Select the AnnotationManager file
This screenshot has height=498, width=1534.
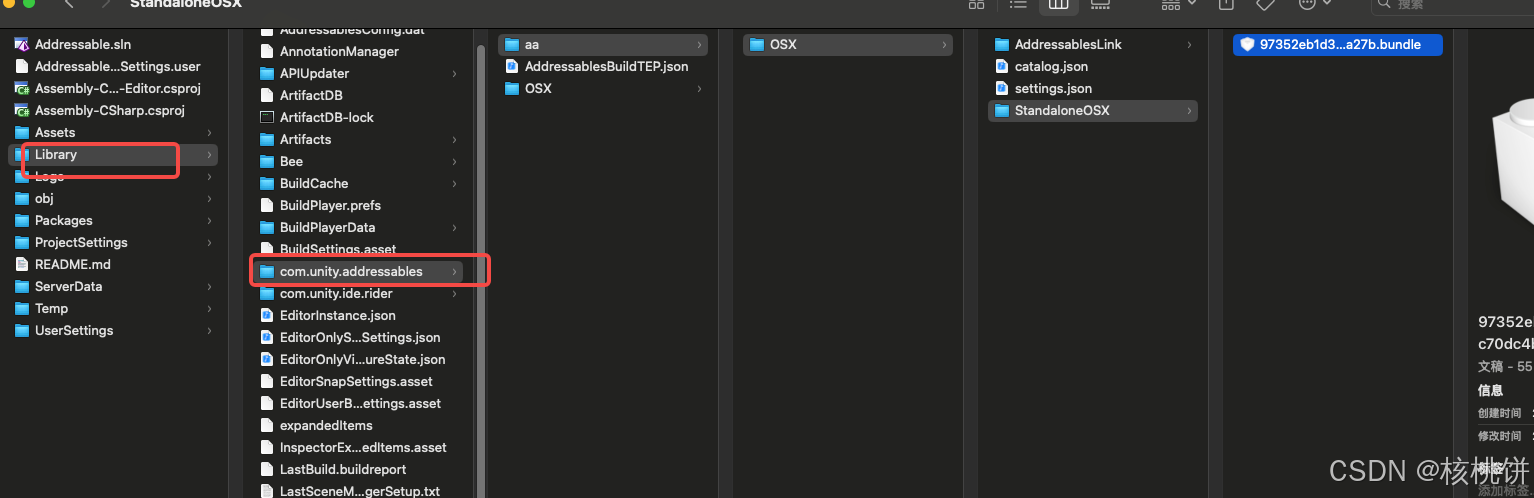click(358, 51)
